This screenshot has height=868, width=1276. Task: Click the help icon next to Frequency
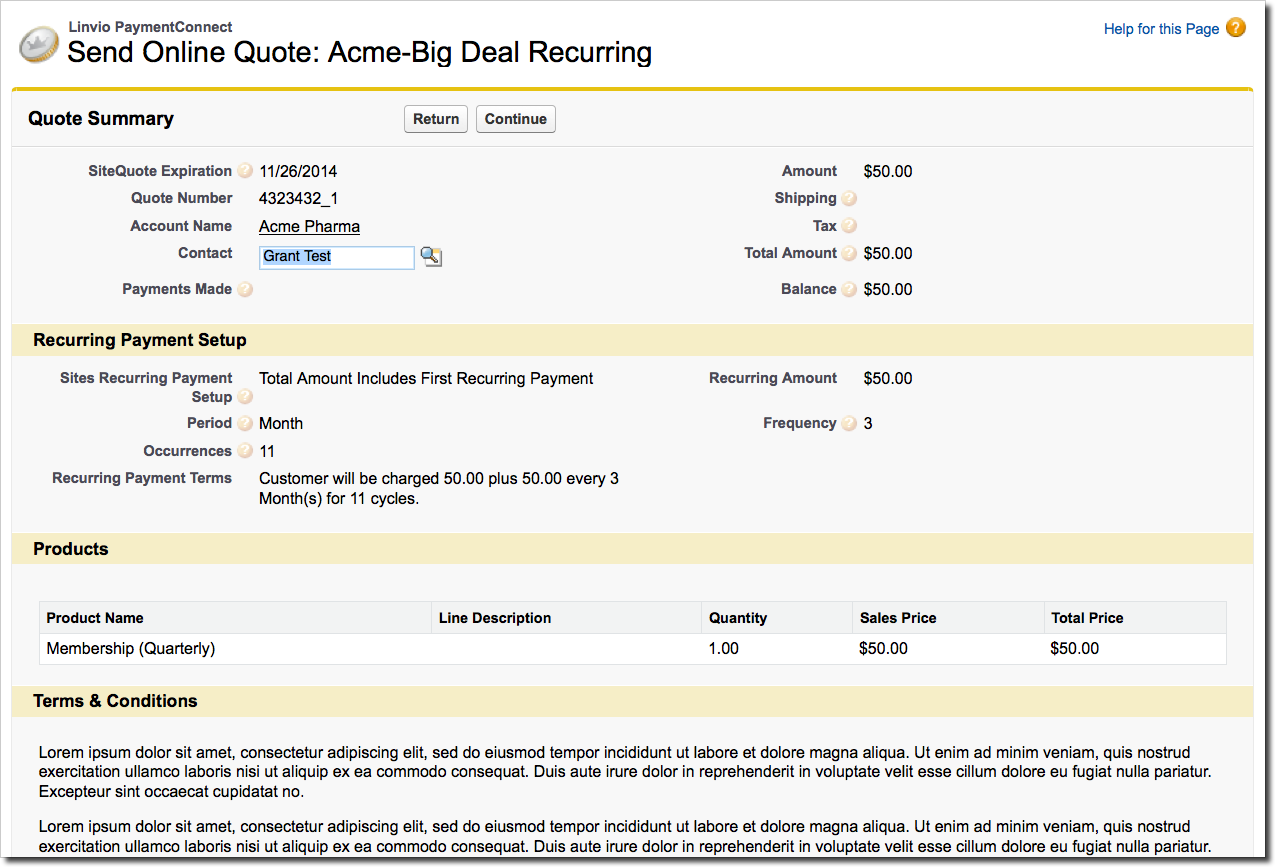point(849,424)
